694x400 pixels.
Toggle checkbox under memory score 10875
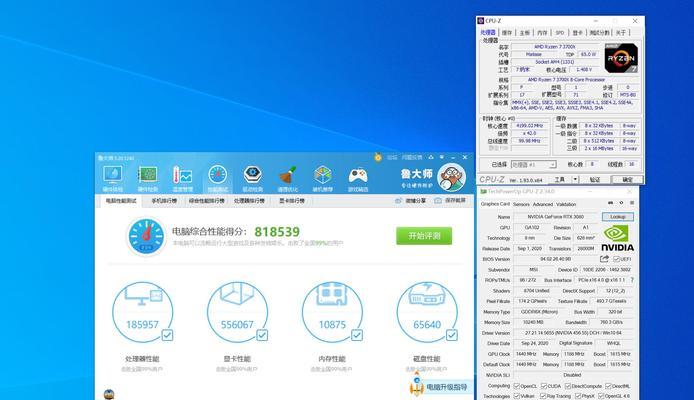coord(357,335)
